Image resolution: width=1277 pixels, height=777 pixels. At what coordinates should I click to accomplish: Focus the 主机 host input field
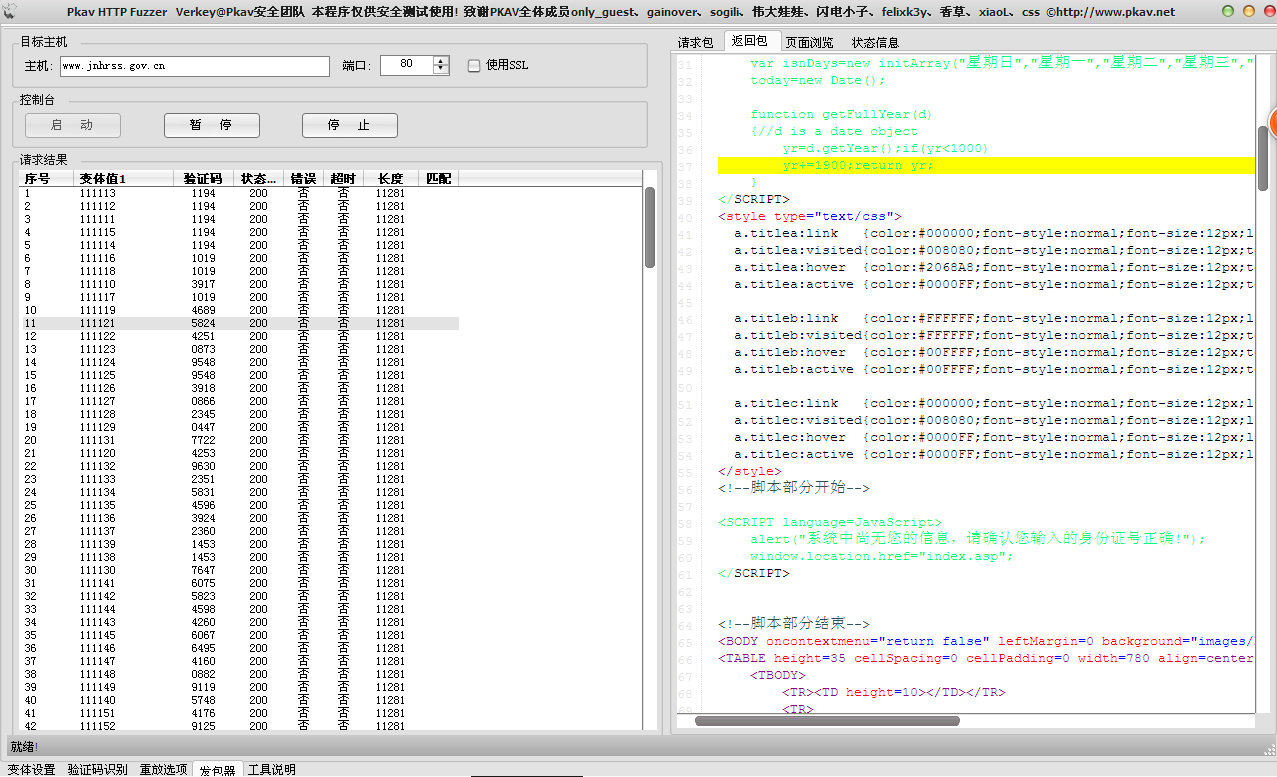pyautogui.click(x=194, y=66)
